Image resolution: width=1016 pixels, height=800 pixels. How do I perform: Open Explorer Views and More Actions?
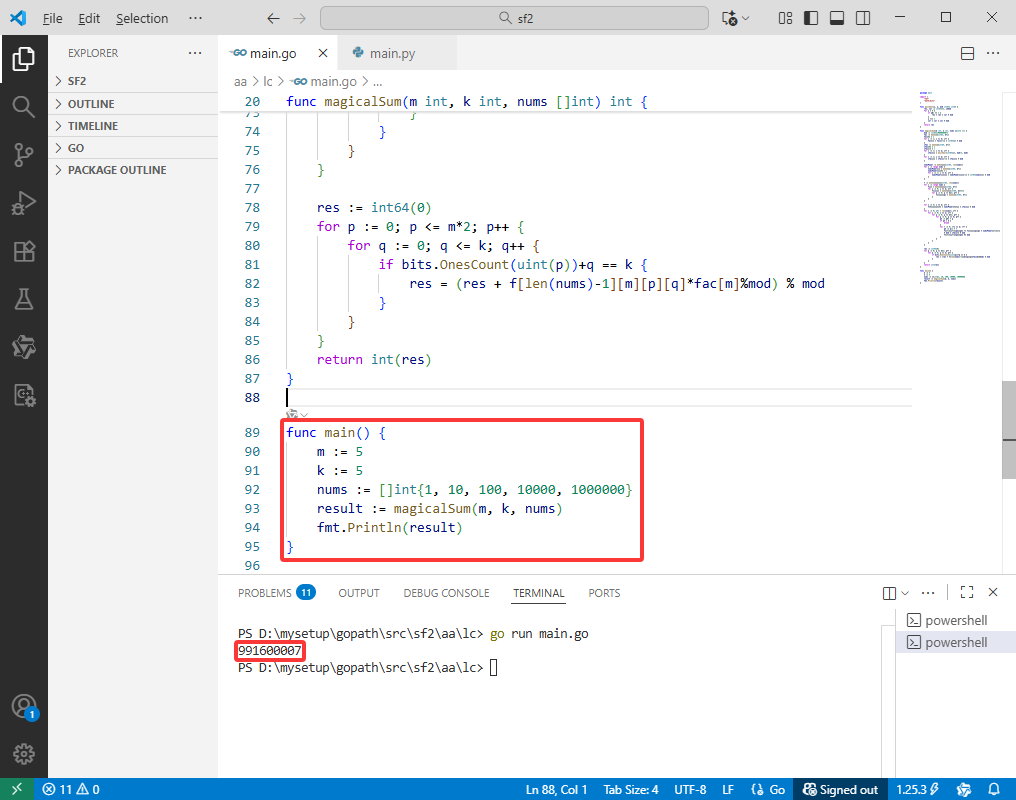(x=195, y=53)
